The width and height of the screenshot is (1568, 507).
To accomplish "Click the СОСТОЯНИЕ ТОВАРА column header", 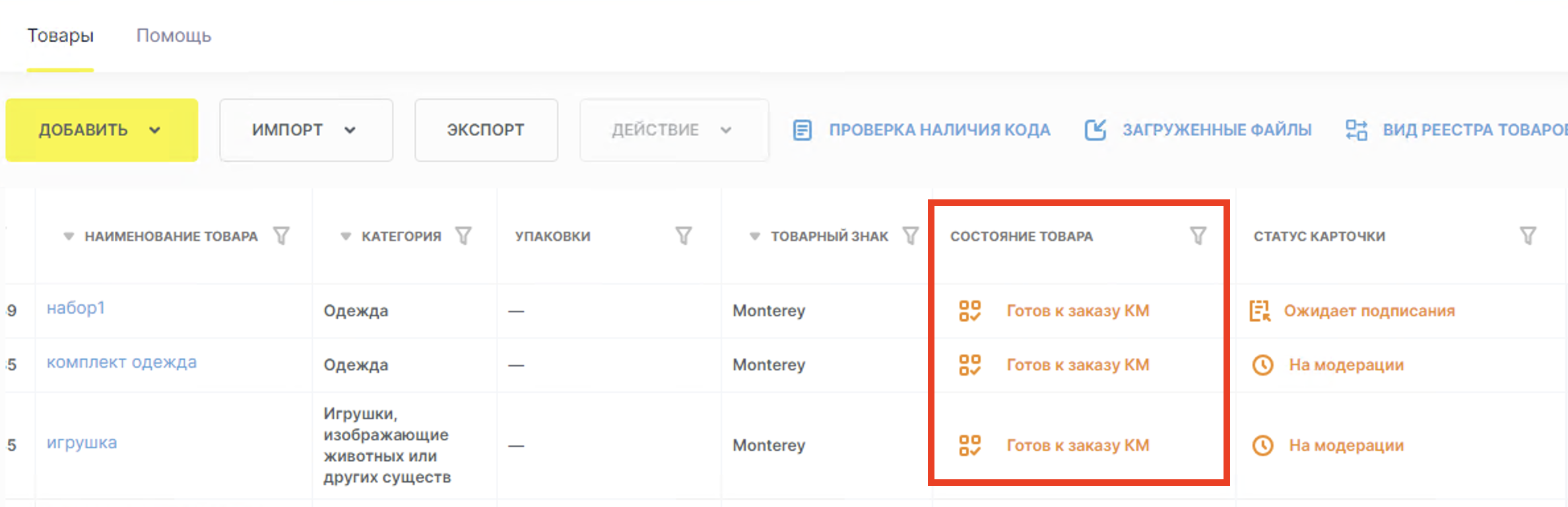I will coord(1022,236).
